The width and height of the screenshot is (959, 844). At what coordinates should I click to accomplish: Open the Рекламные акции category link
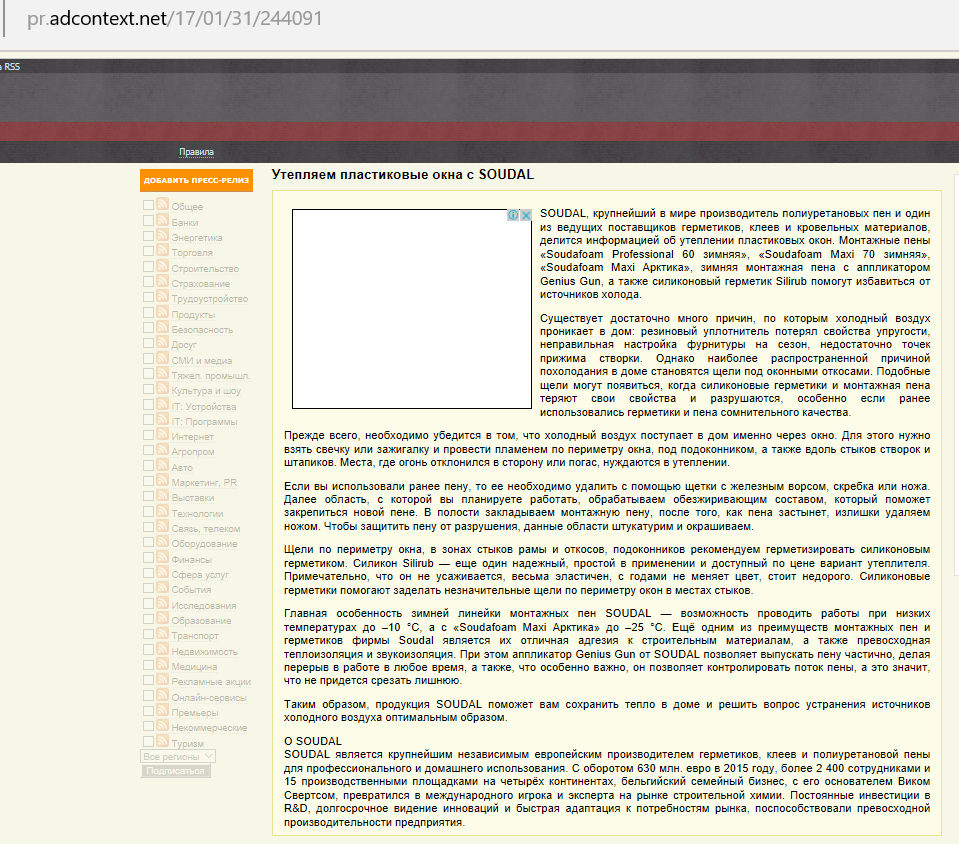(x=211, y=682)
